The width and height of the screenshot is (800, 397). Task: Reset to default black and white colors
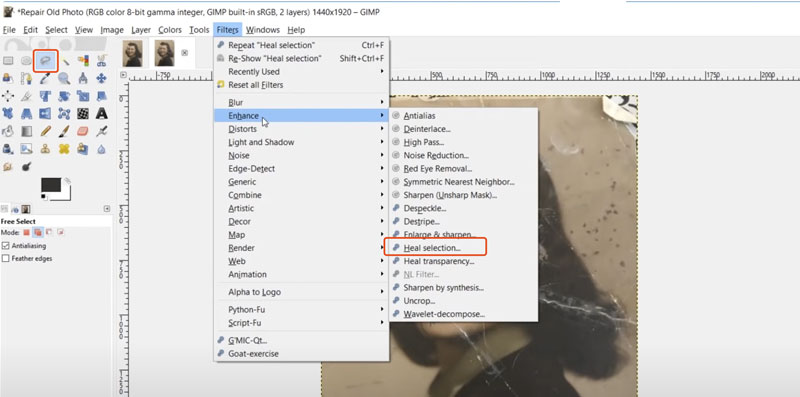(44, 197)
